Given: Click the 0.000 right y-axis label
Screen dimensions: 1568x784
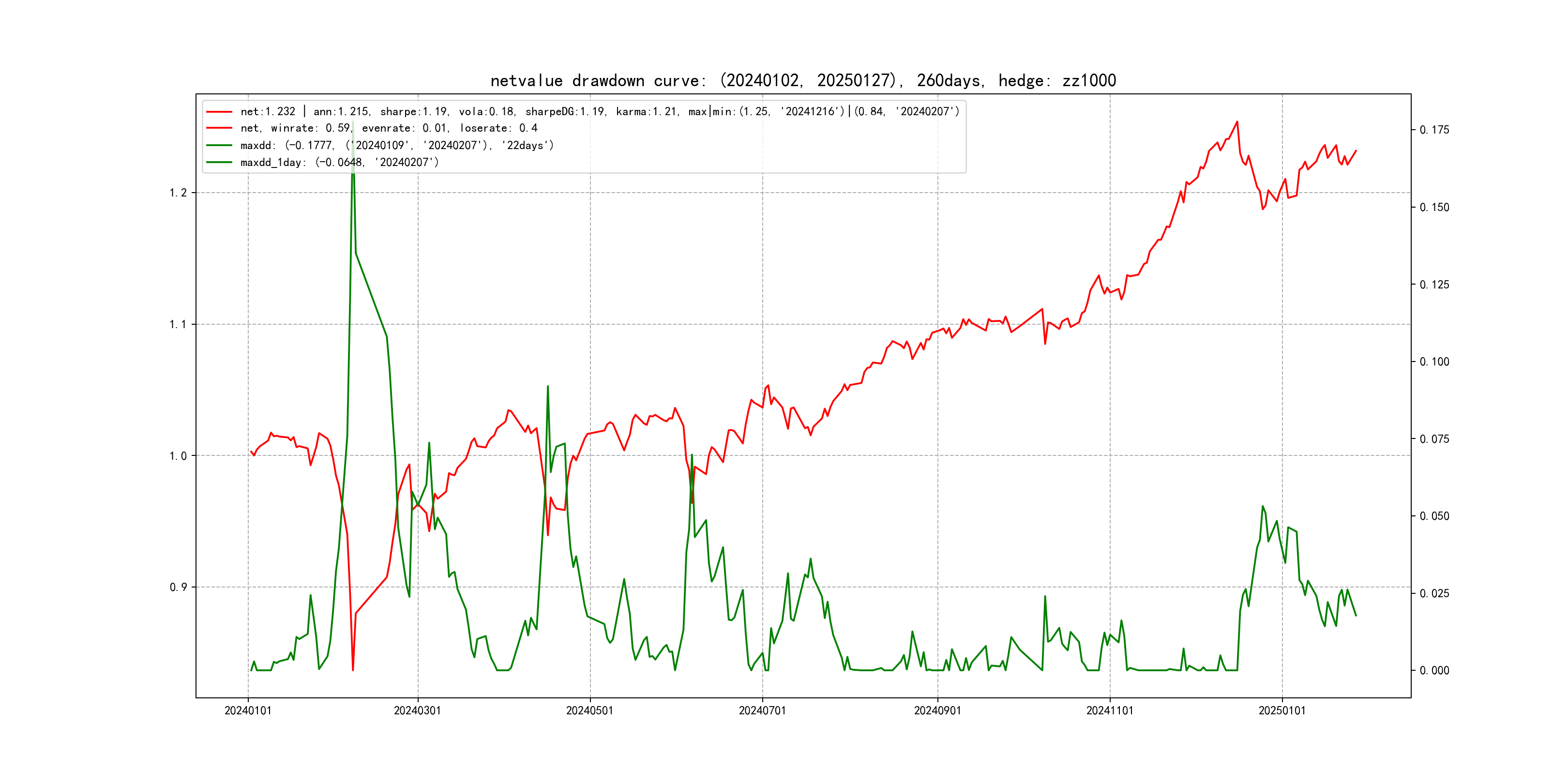Looking at the screenshot, I should pos(1434,671).
